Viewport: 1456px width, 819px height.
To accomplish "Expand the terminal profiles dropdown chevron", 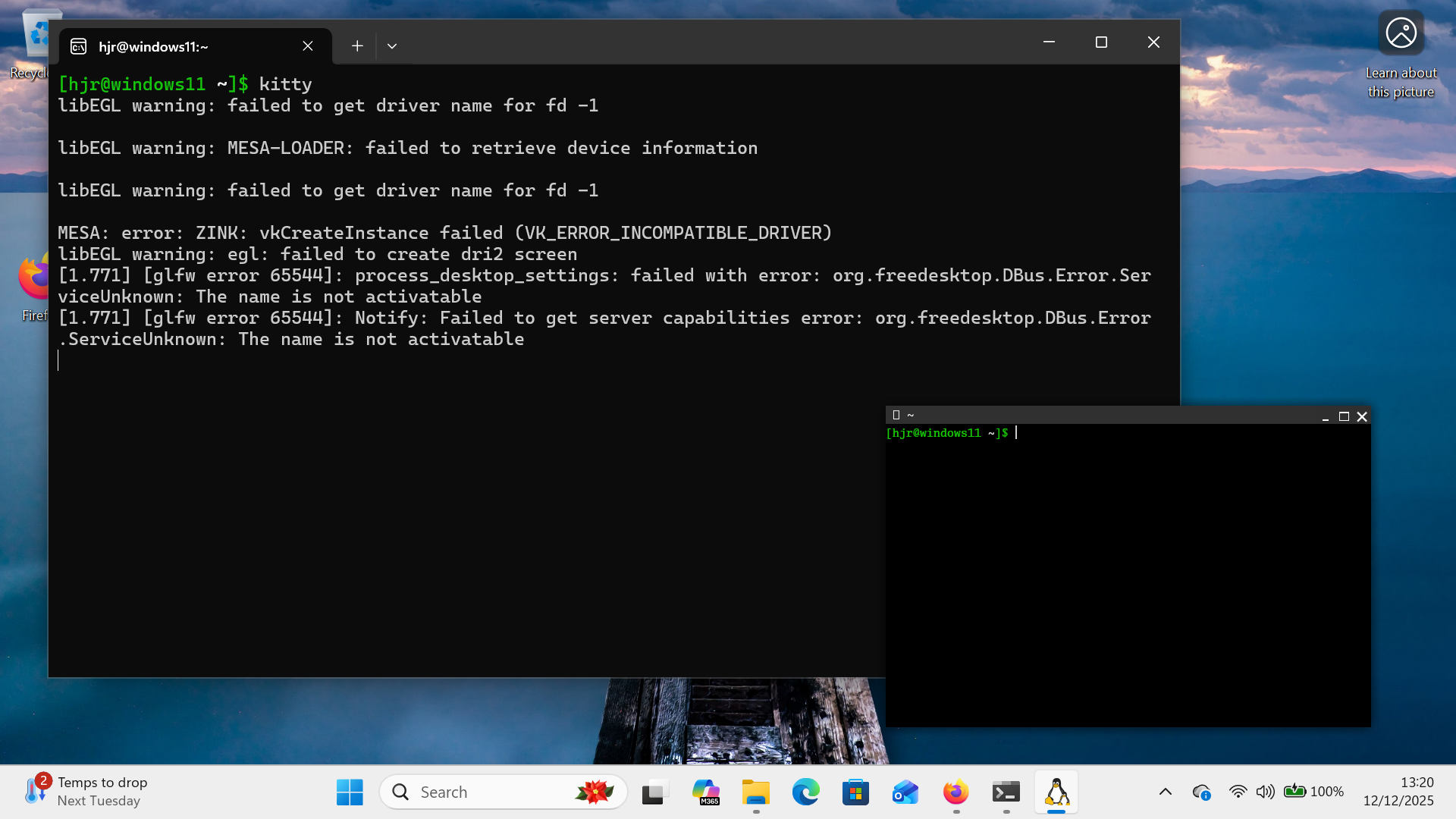I will [x=392, y=46].
